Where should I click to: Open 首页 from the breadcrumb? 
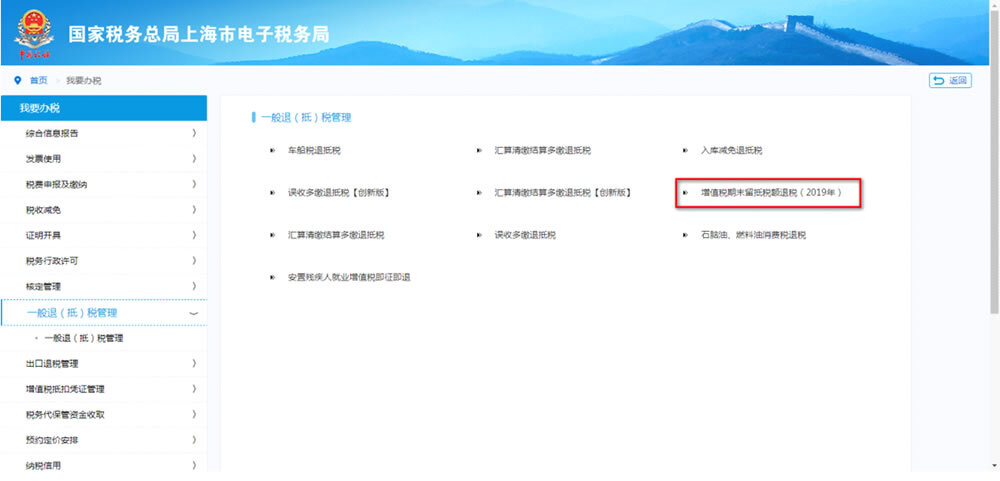[38, 80]
